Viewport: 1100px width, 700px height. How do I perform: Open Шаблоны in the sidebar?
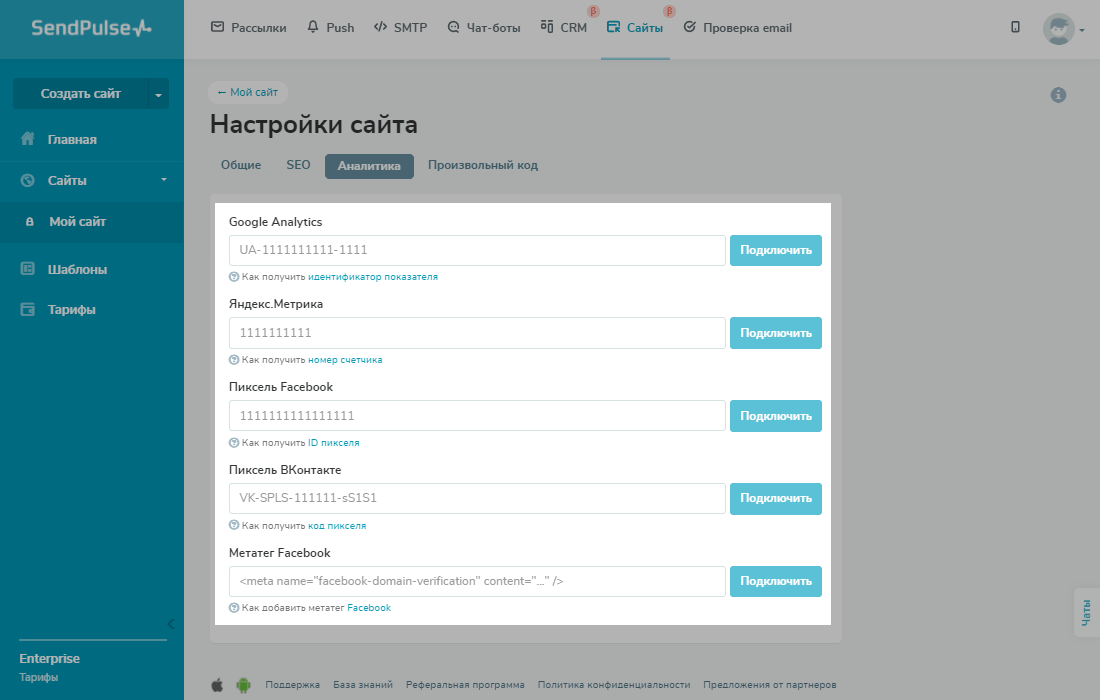[77, 269]
